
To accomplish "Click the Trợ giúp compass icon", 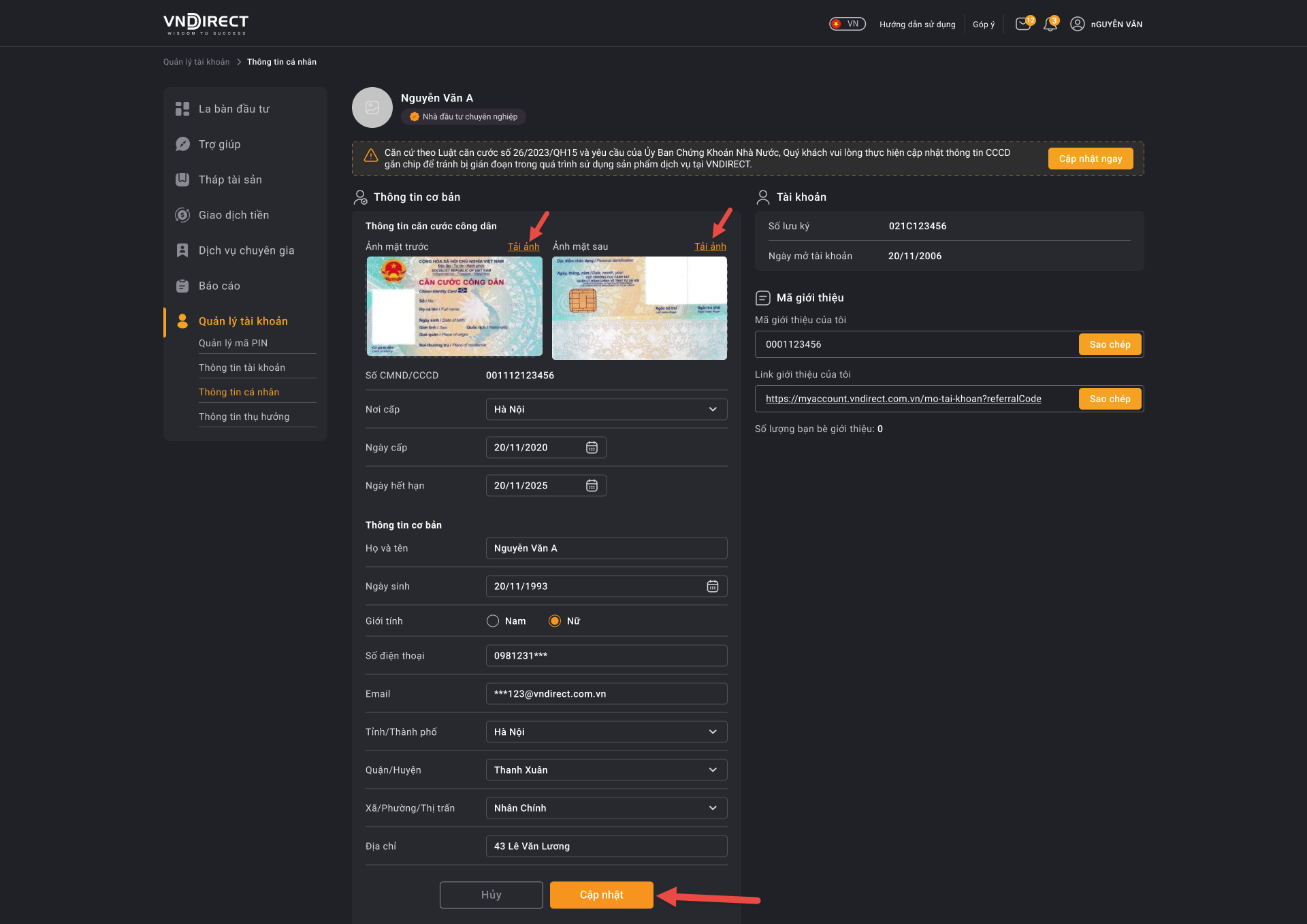I will pyautogui.click(x=182, y=144).
